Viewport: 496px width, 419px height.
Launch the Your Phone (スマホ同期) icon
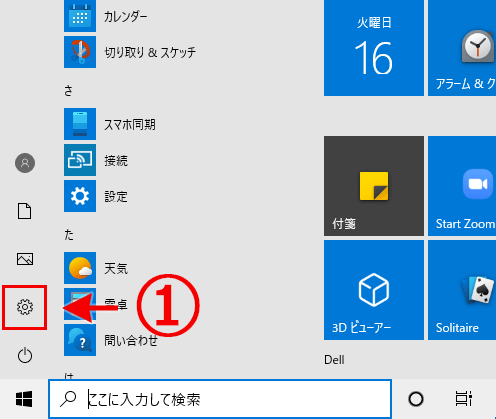click(x=80, y=124)
